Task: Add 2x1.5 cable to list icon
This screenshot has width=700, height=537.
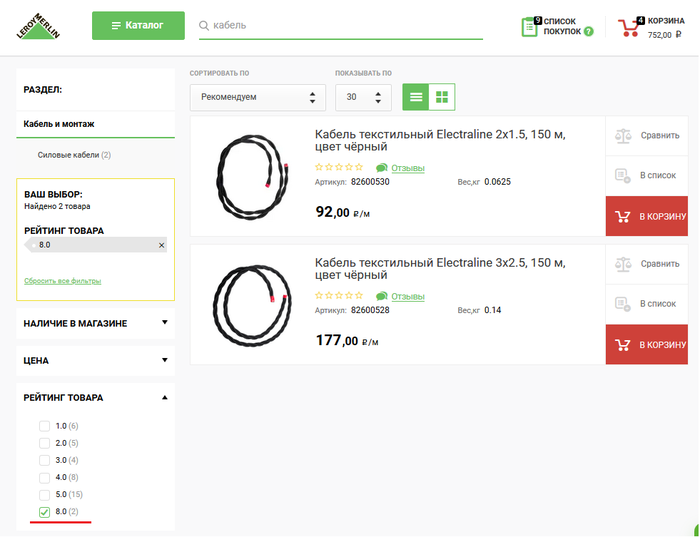Action: pyautogui.click(x=623, y=175)
